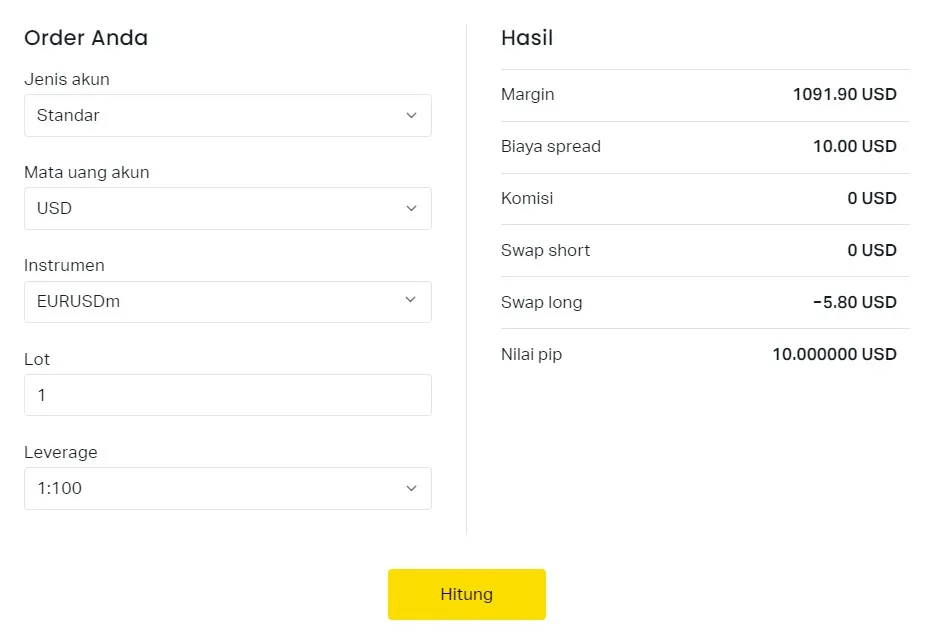
Task: Click the chevron arrow in the EURUSDm field
Action: pos(411,301)
